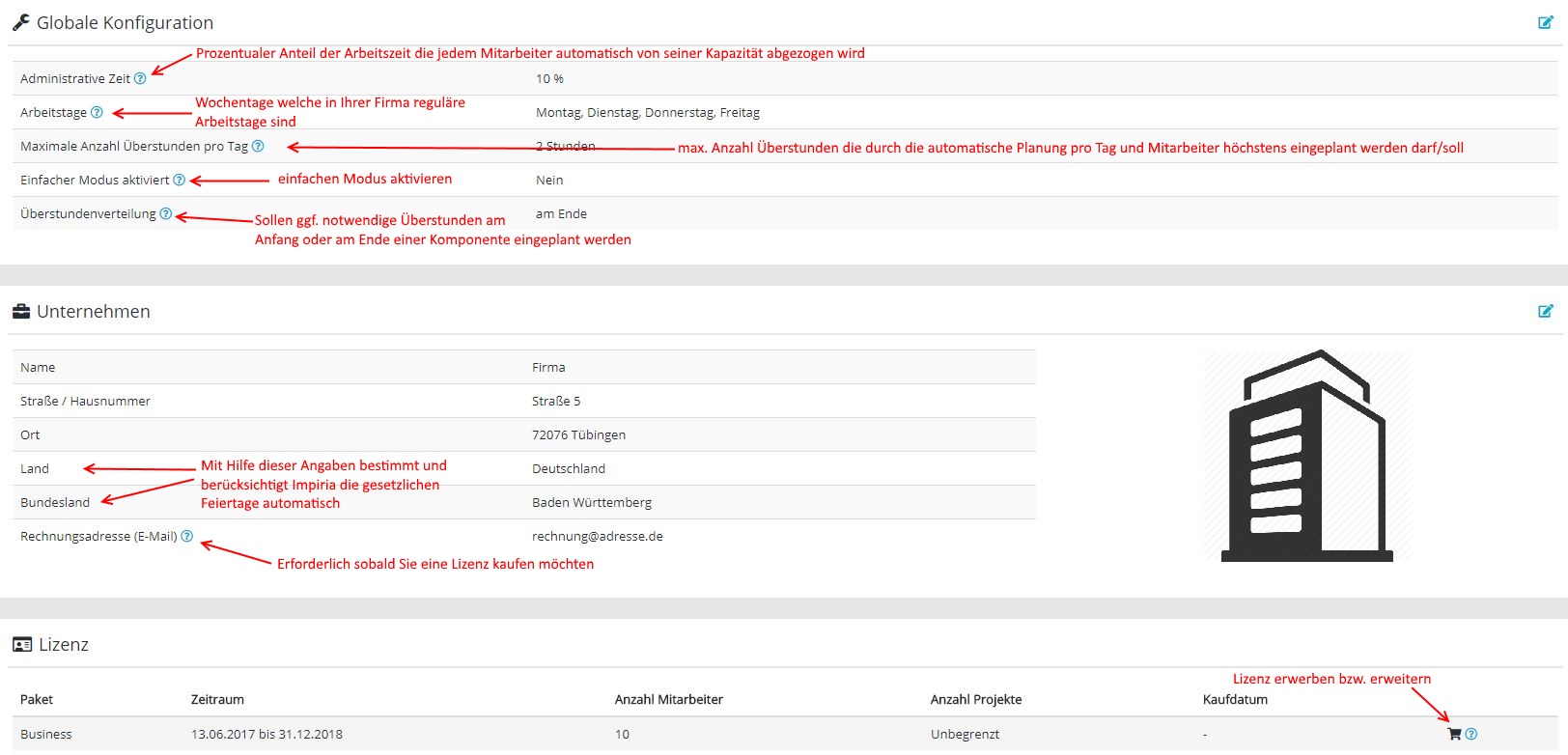The height and width of the screenshot is (755, 1568).
Task: Edit the Globale Konfiguration section
Action: [1545, 22]
